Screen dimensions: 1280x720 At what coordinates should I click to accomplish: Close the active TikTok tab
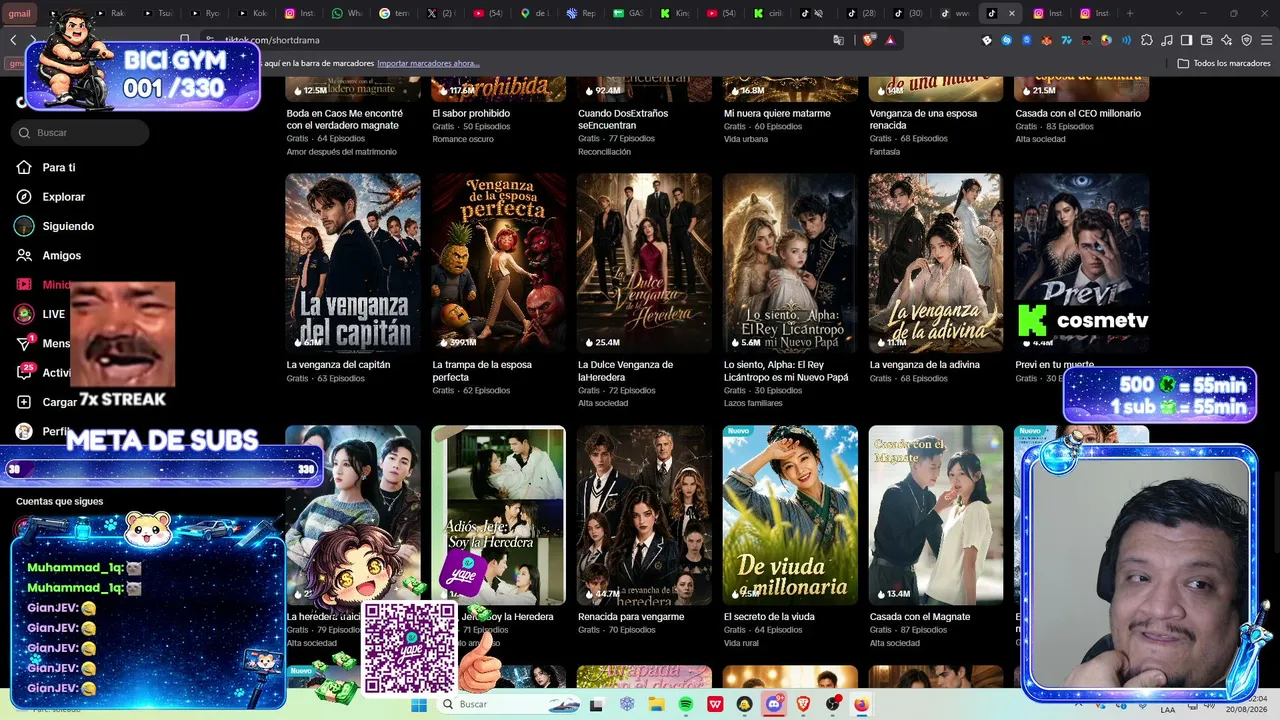[1012, 13]
